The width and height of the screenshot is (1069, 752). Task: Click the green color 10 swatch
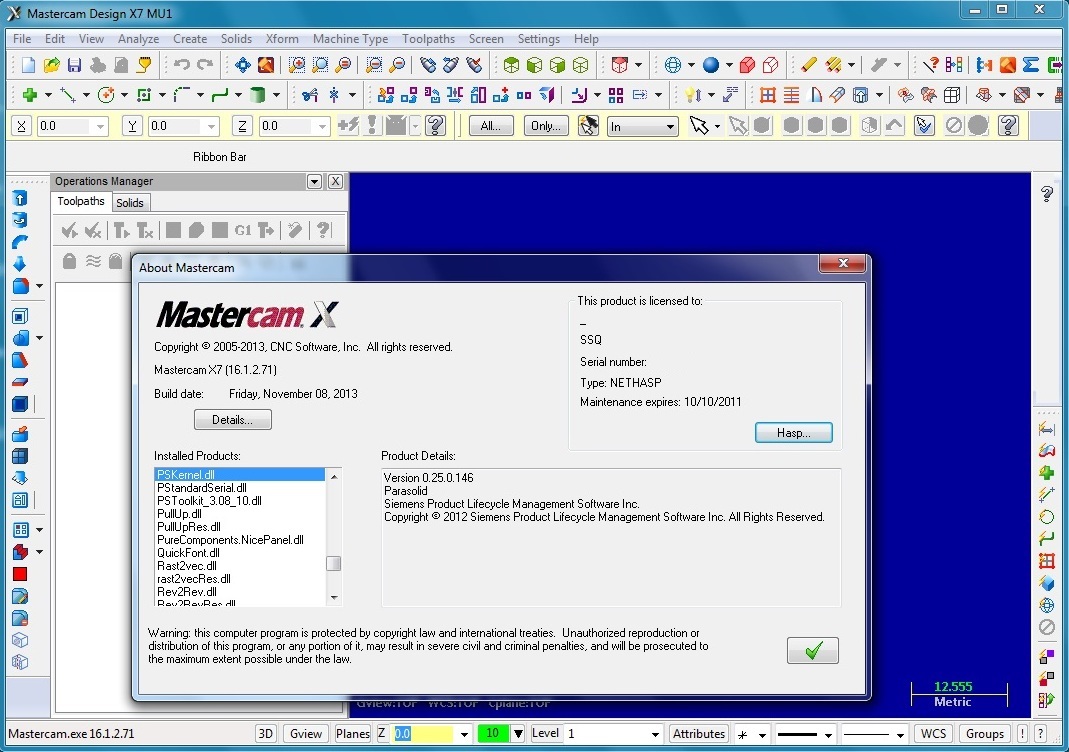coord(493,734)
